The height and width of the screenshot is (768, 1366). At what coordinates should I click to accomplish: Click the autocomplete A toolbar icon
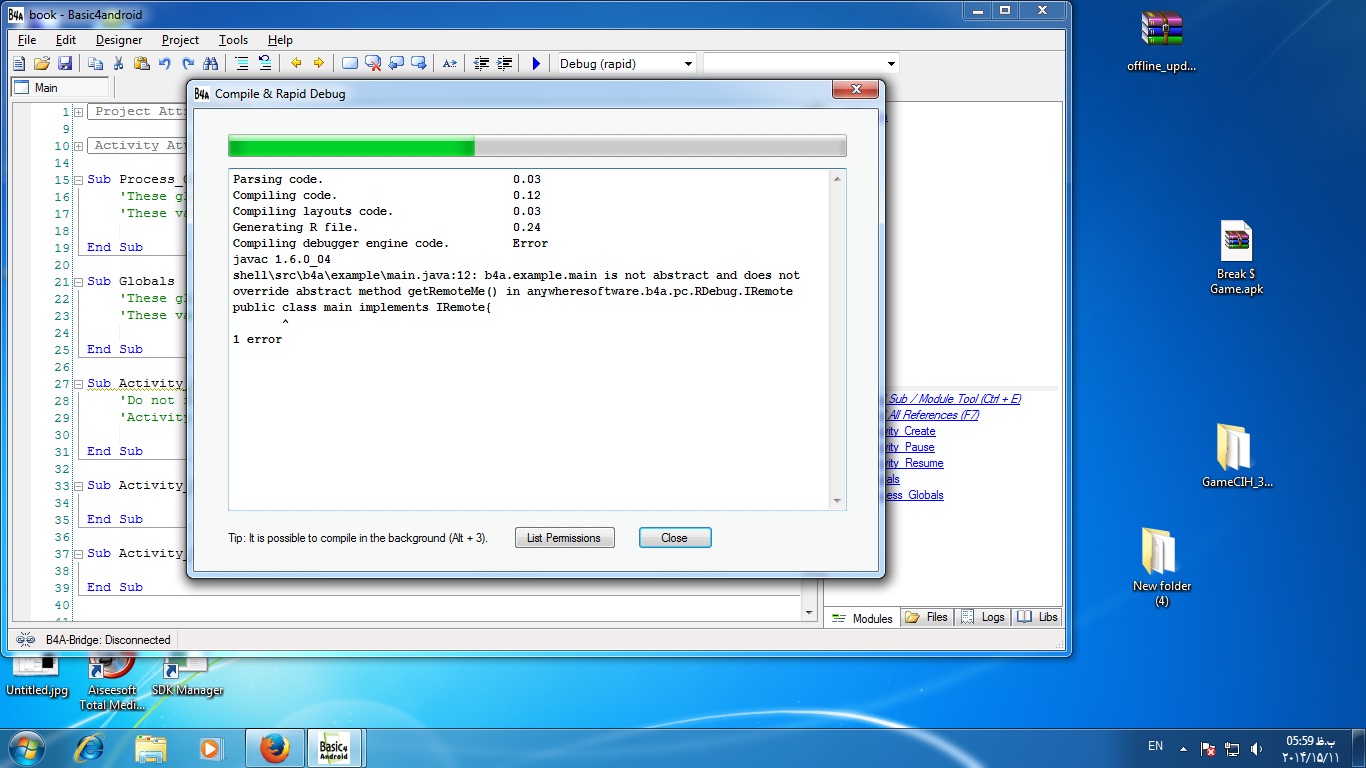[450, 63]
